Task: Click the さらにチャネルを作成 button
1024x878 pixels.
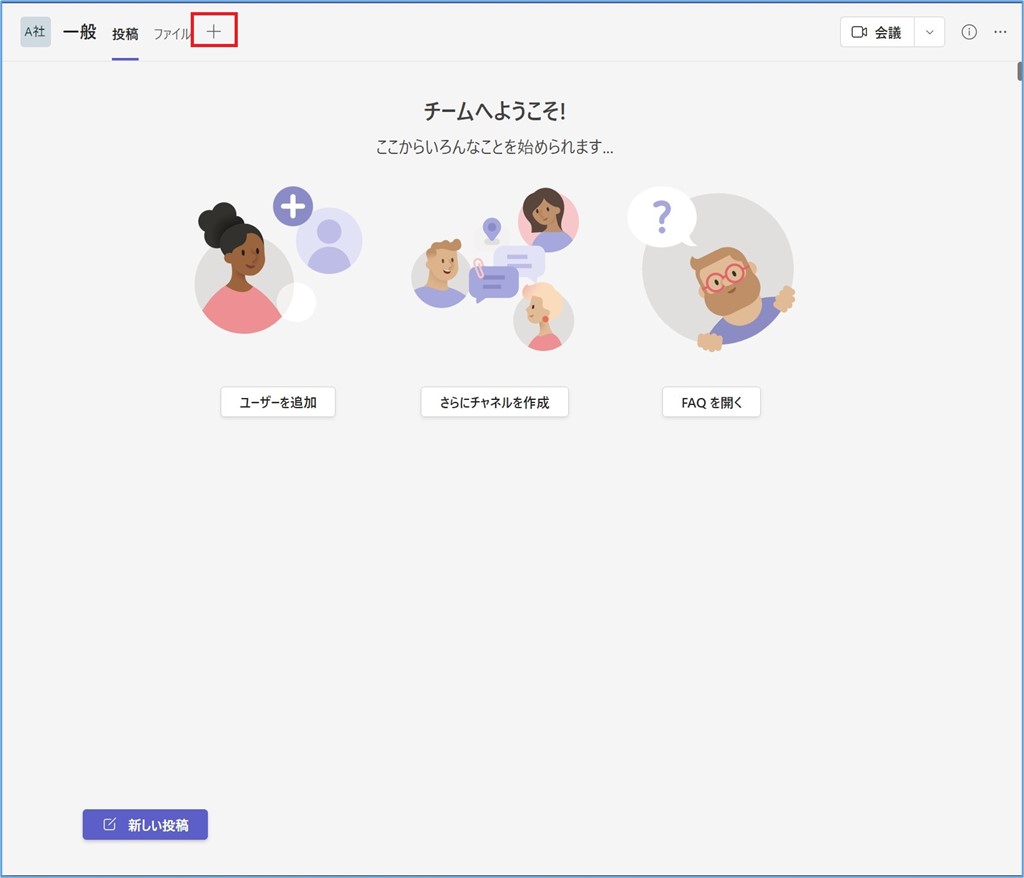Action: pos(494,402)
